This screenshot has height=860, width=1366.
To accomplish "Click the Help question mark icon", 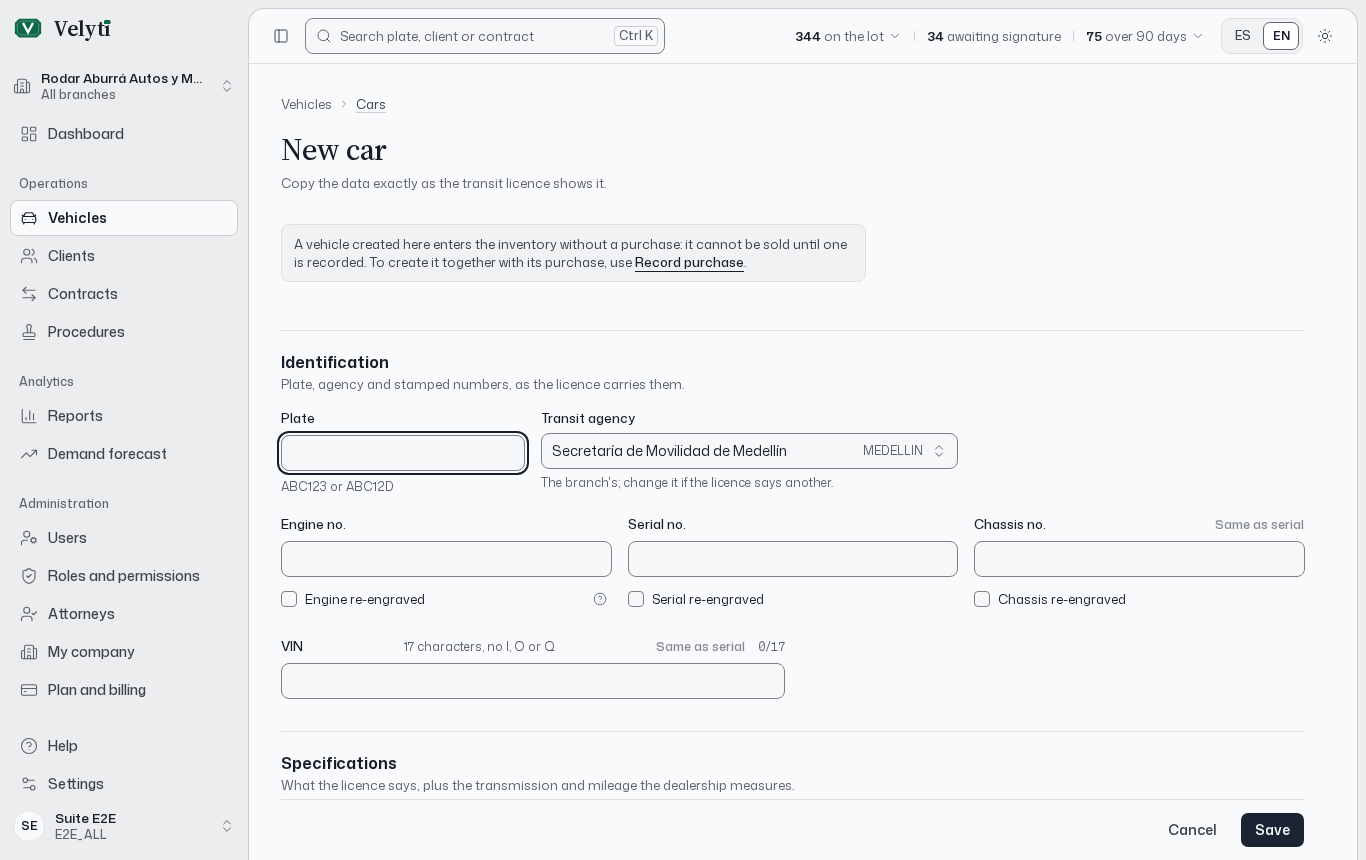I will (29, 746).
